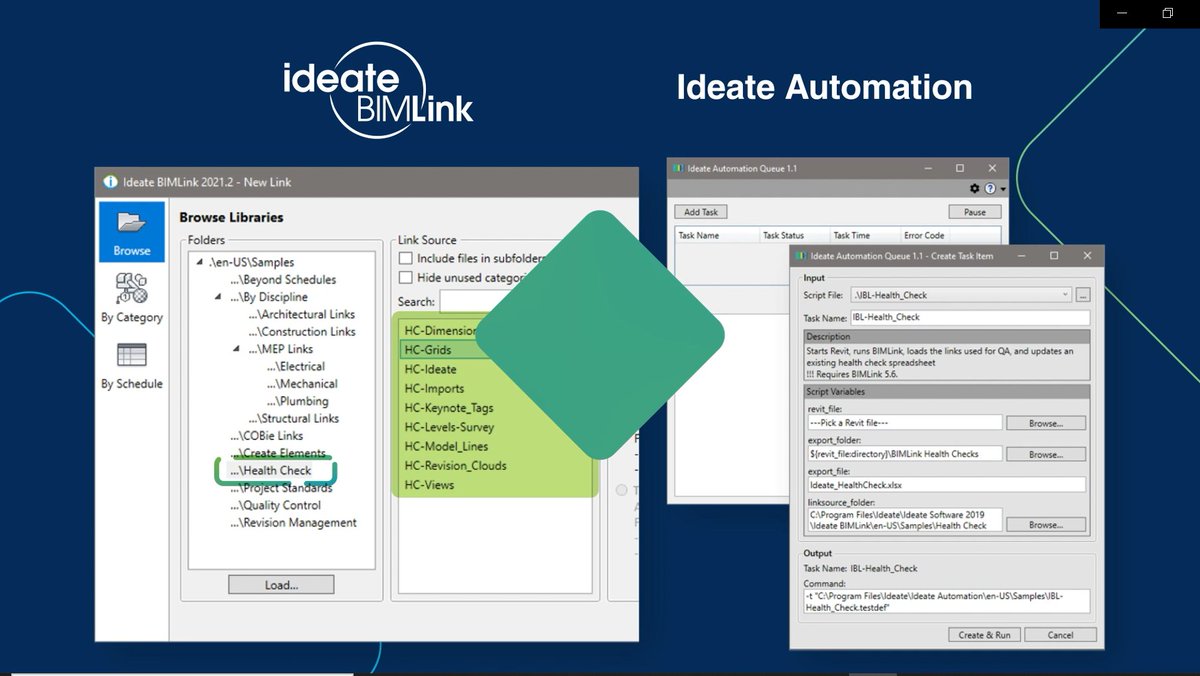The width and height of the screenshot is (1200, 676).
Task: Collapse the .\en-US\Samples folder node
Action: (x=200, y=262)
